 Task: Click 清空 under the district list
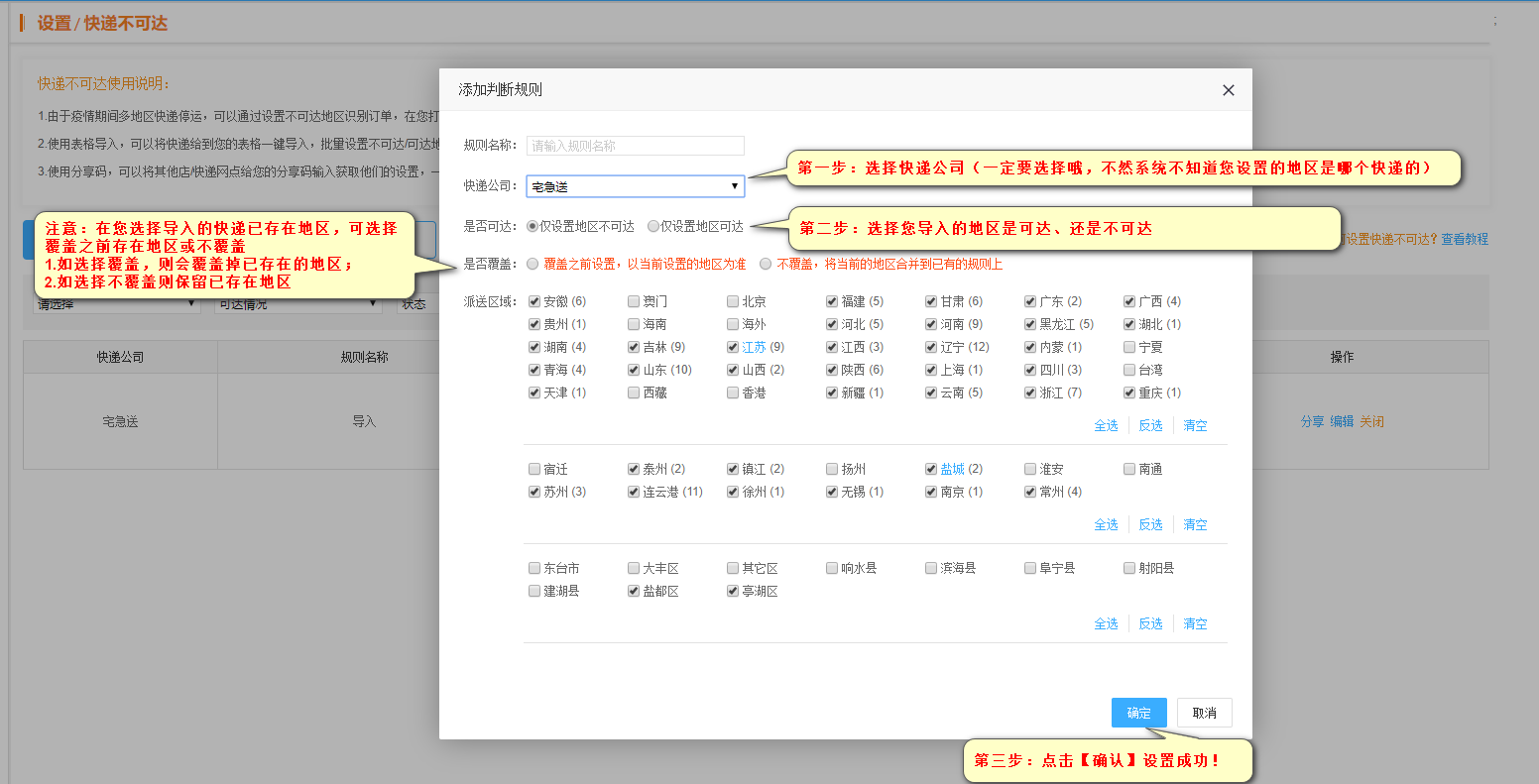pyautogui.click(x=1195, y=623)
